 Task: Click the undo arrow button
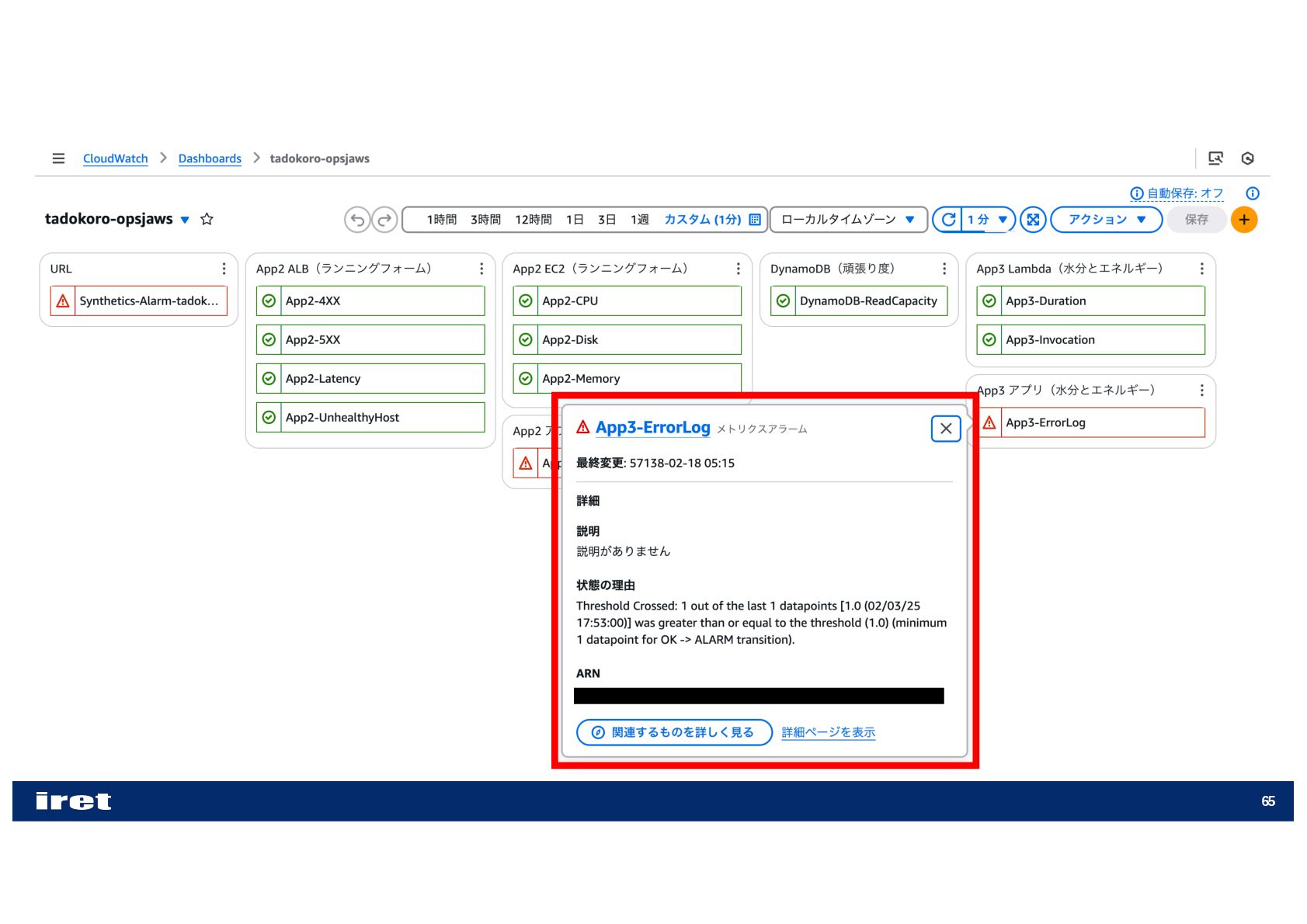tap(357, 220)
